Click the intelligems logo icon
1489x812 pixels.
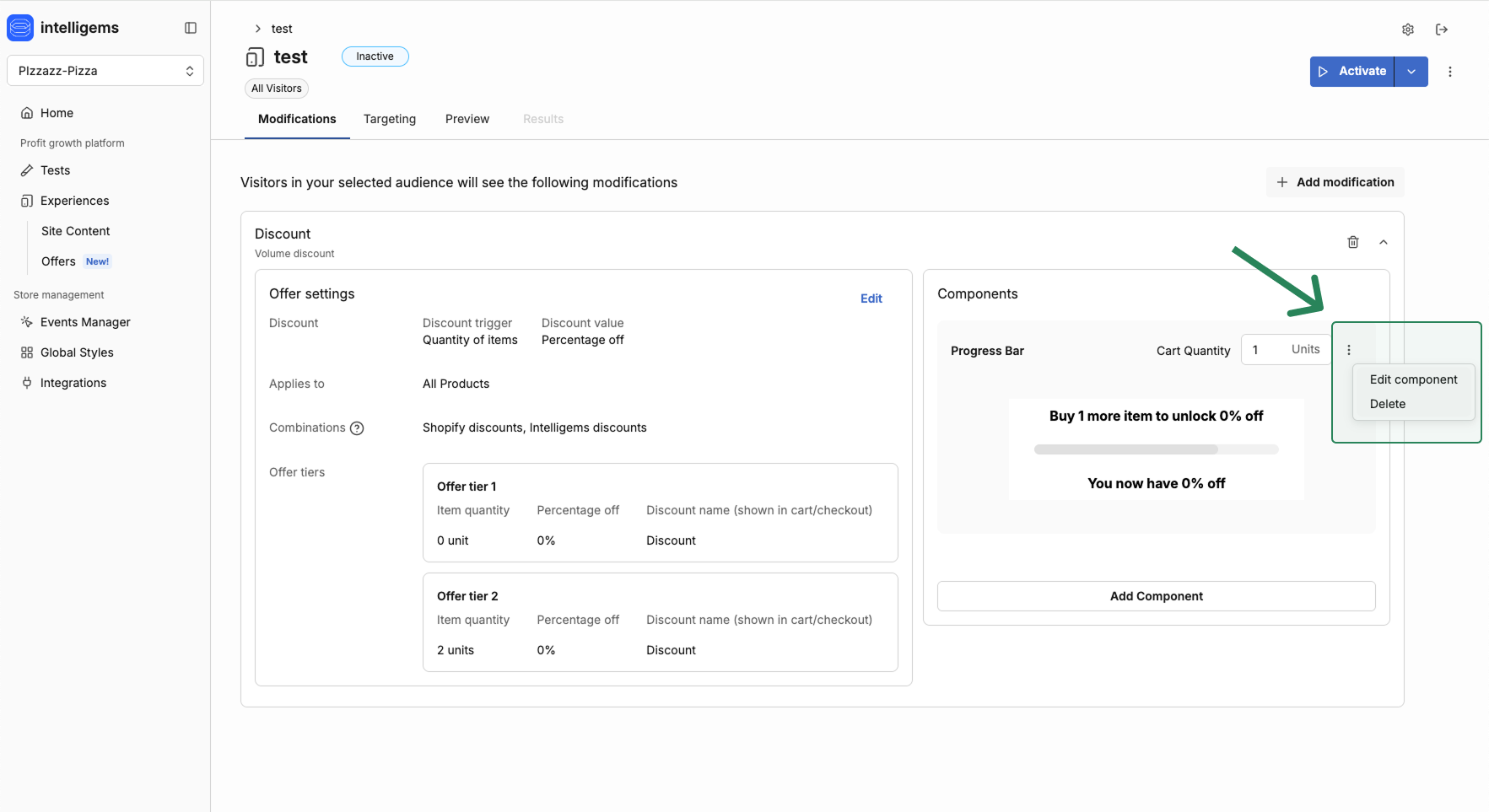(x=20, y=28)
